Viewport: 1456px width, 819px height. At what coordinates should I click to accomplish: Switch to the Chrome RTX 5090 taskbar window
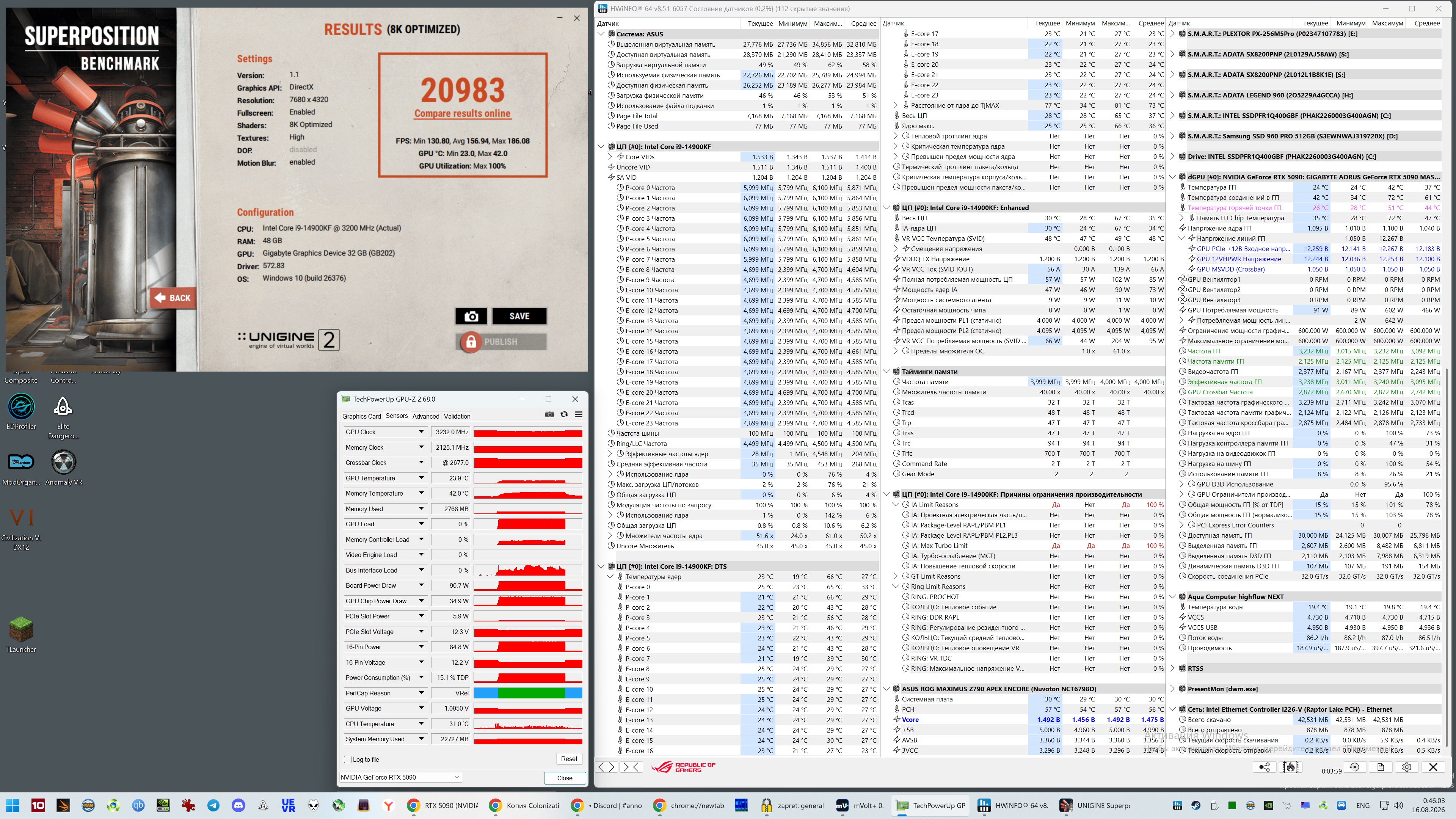(x=442, y=805)
